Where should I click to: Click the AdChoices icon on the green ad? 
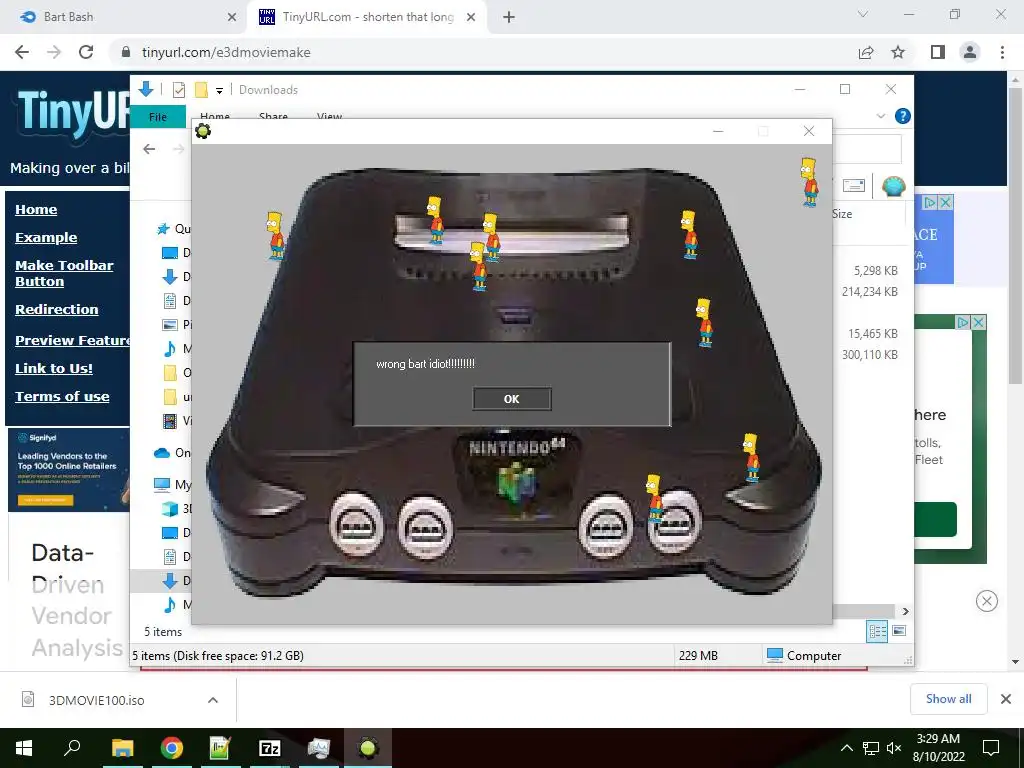tap(963, 322)
